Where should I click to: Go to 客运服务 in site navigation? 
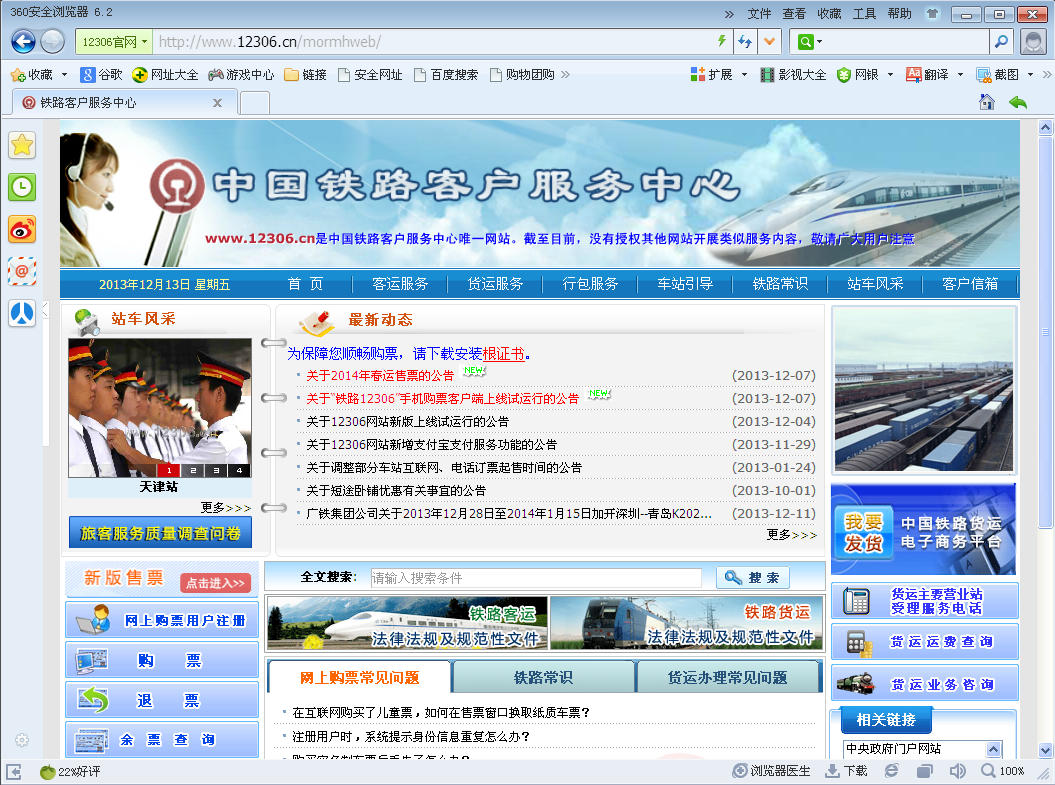[400, 284]
